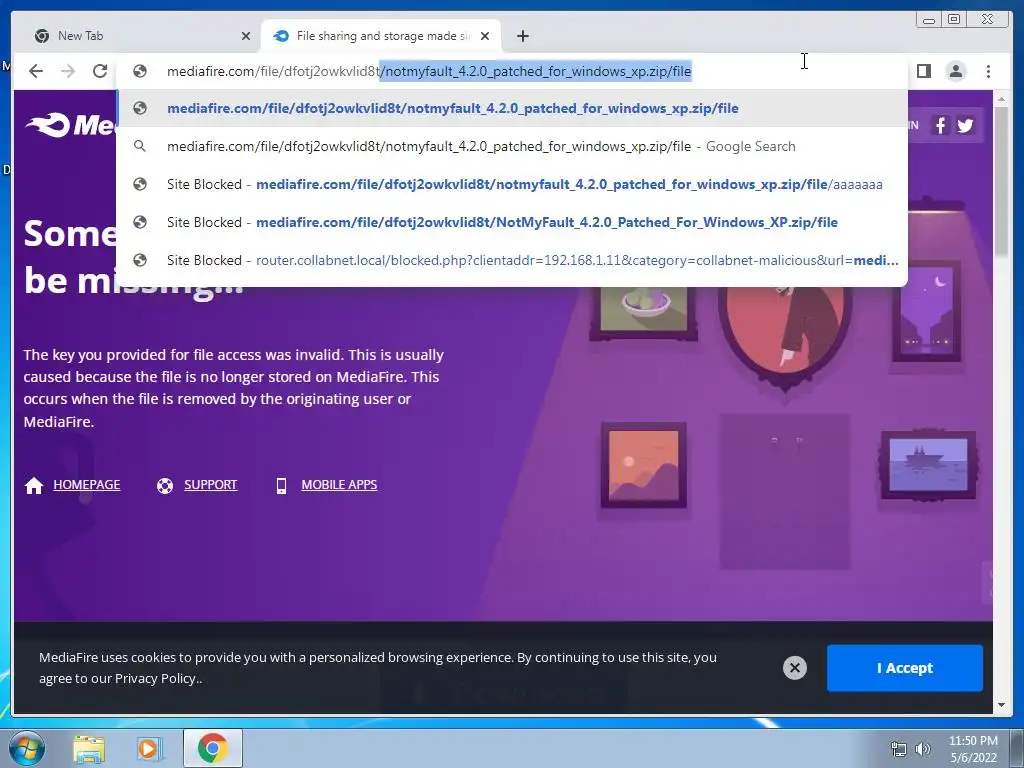Click the MediaFire logo
Screen dimensions: 1024x768
coord(71,125)
